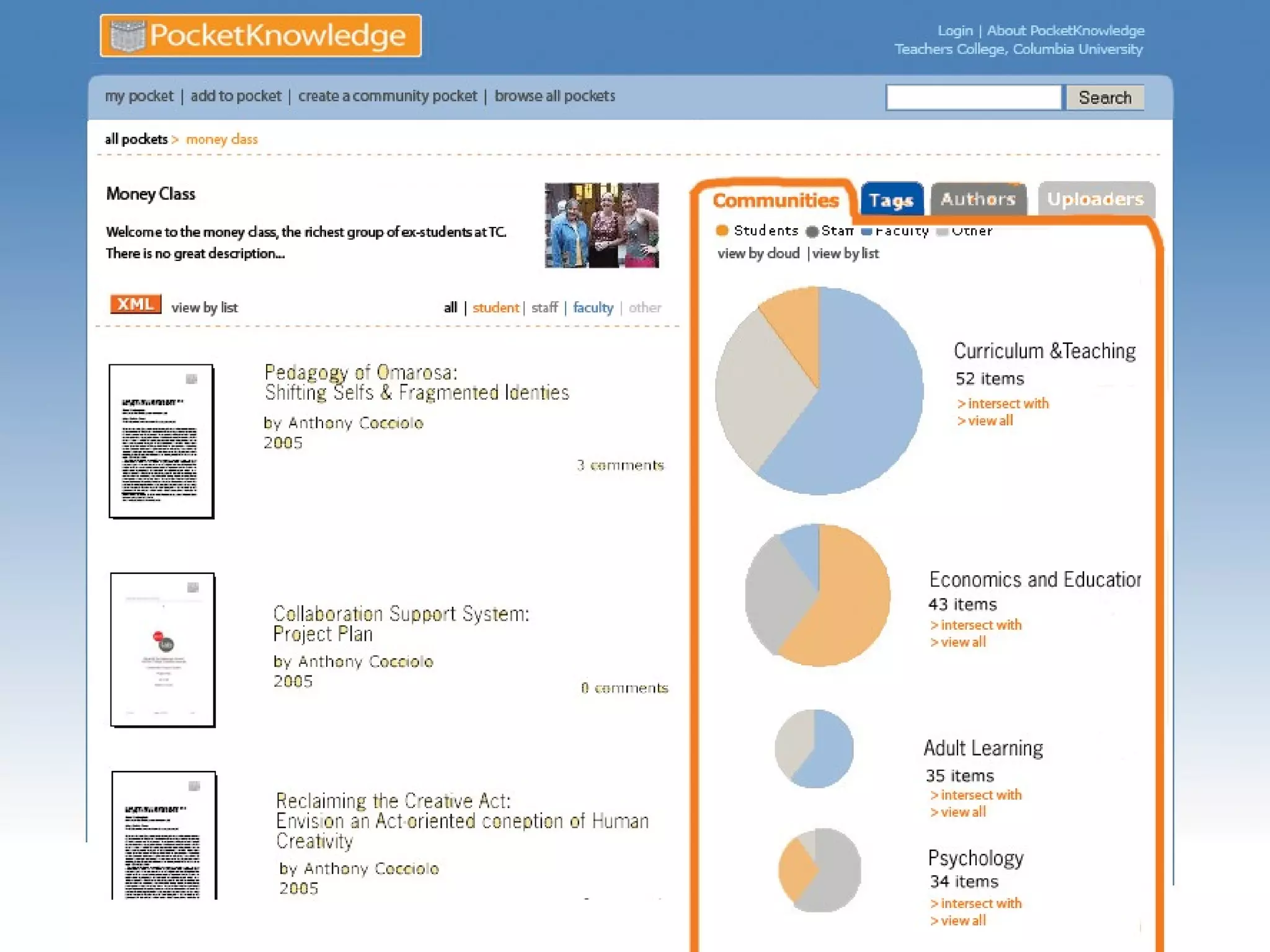Click the orange XML feed icon
The height and width of the screenshot is (952, 1270).
coord(135,304)
